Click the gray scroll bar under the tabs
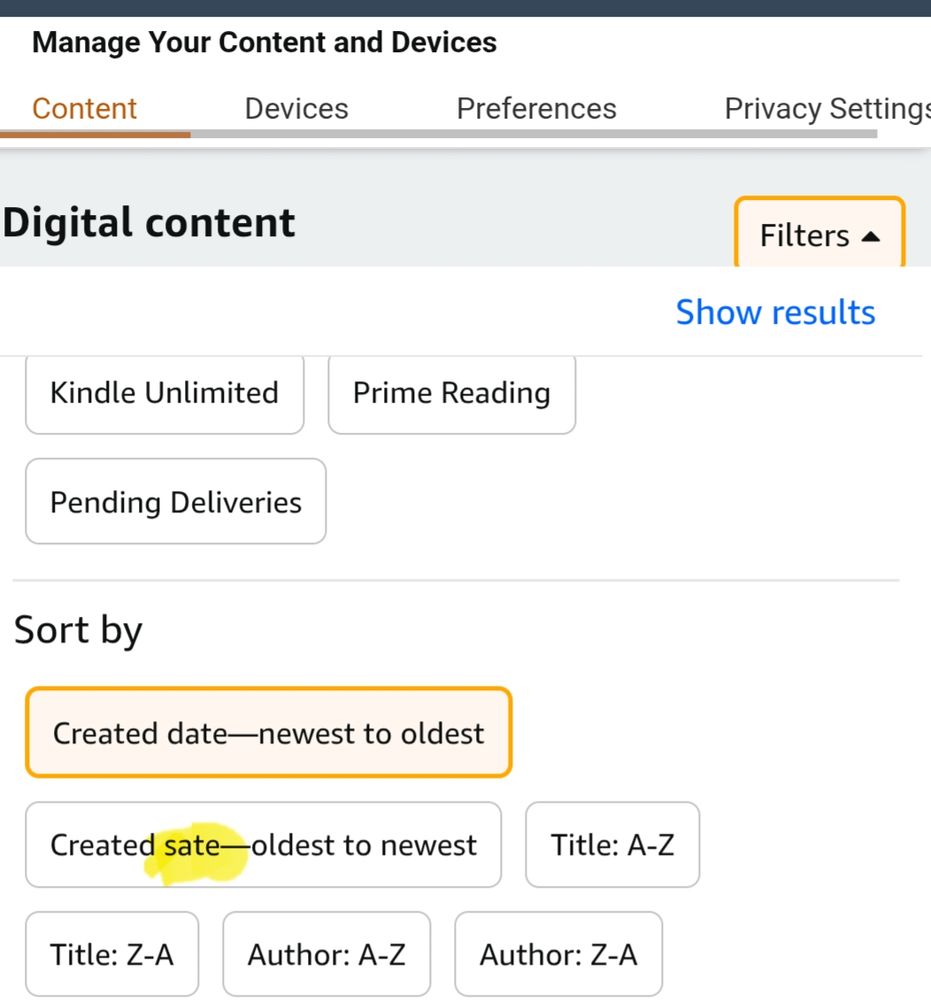Image resolution: width=931 pixels, height=1000 pixels. point(532,133)
